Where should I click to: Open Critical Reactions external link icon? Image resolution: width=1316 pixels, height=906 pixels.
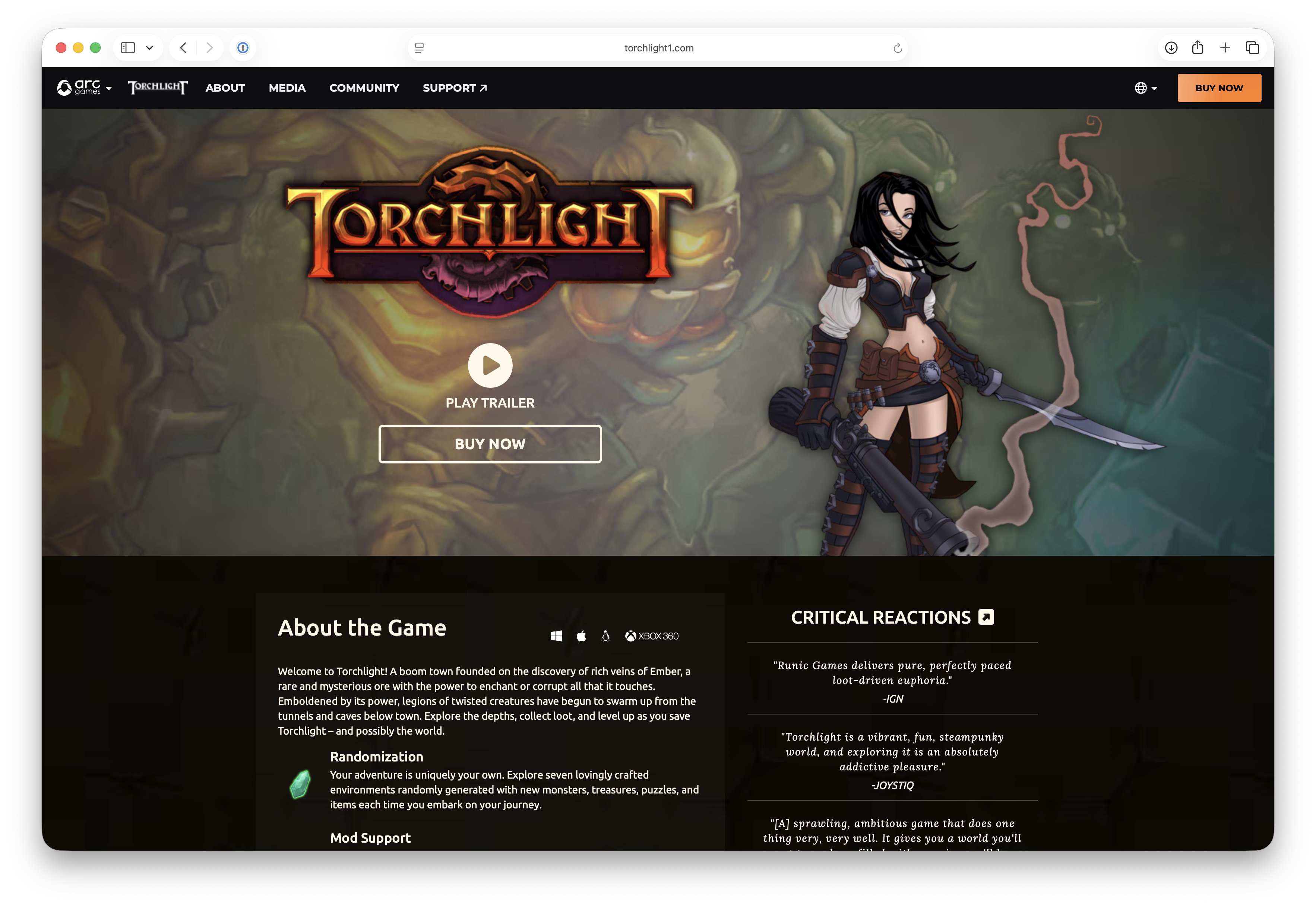coord(986,617)
